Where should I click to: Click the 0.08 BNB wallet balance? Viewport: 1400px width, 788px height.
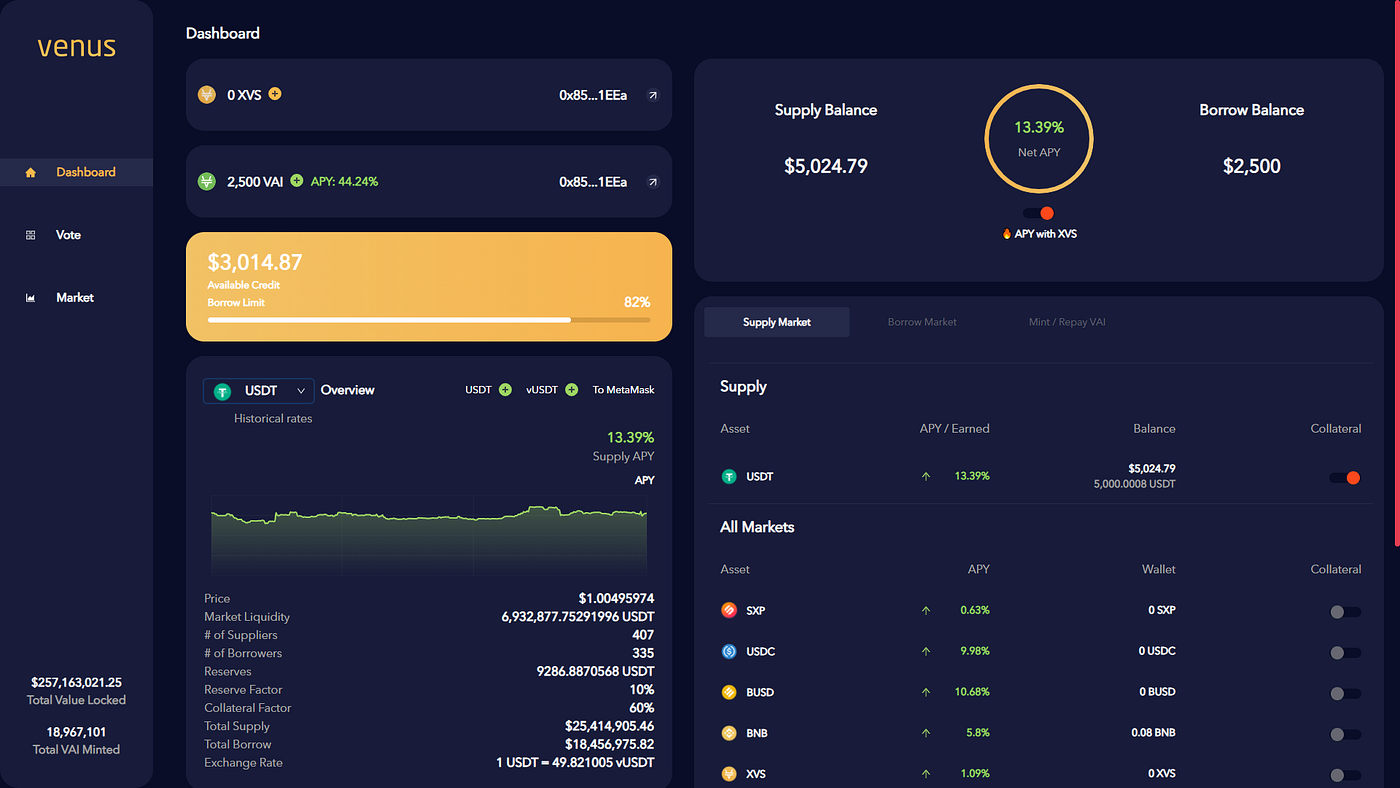(x=1153, y=733)
